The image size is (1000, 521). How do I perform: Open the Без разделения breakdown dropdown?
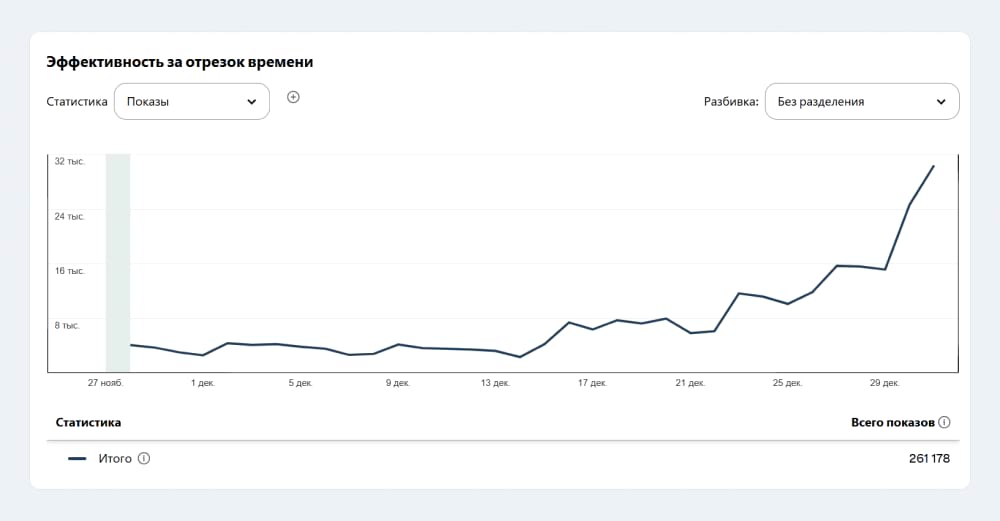coord(862,101)
